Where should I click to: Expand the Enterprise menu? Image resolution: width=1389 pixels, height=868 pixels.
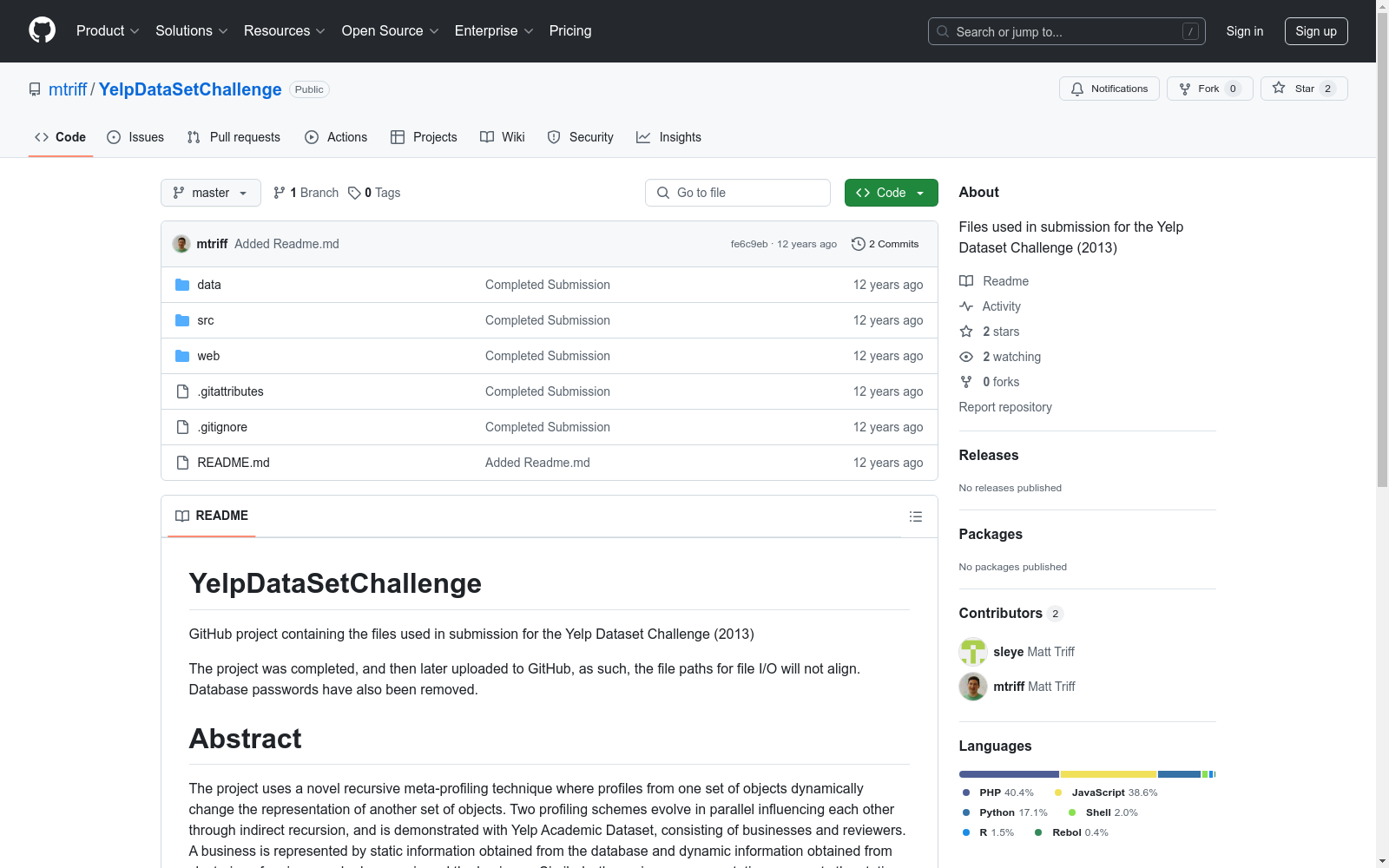[494, 30]
